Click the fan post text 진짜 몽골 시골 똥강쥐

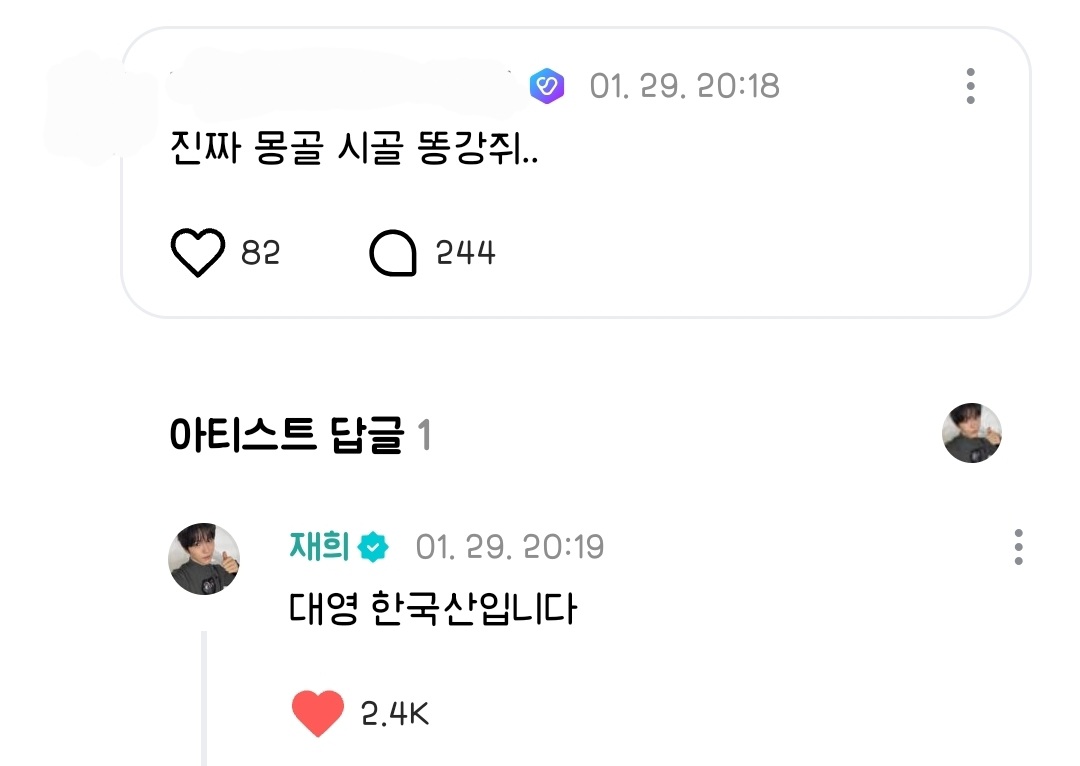coord(354,147)
